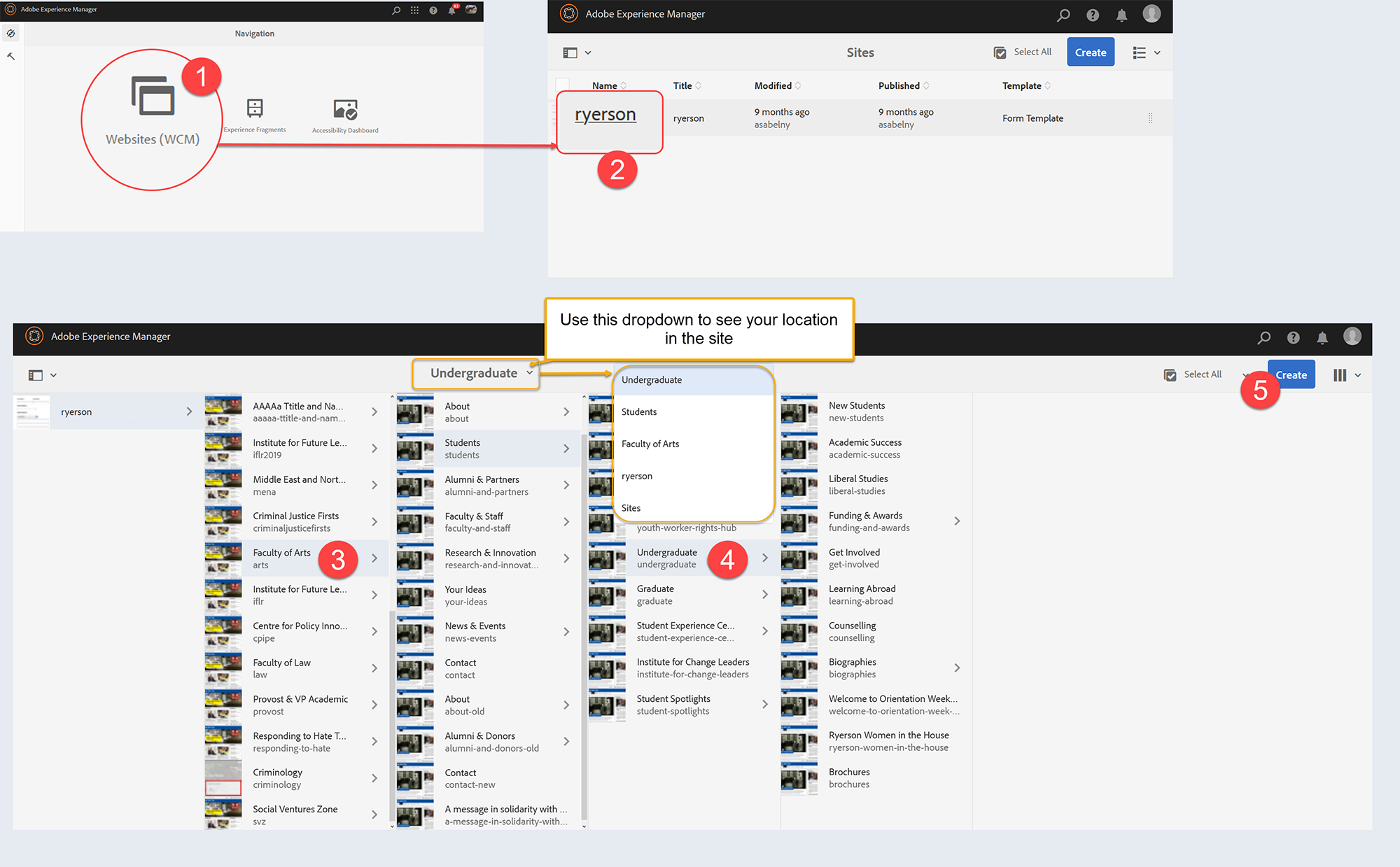
Task: Select the Criminology page thumbnail
Action: (x=223, y=778)
